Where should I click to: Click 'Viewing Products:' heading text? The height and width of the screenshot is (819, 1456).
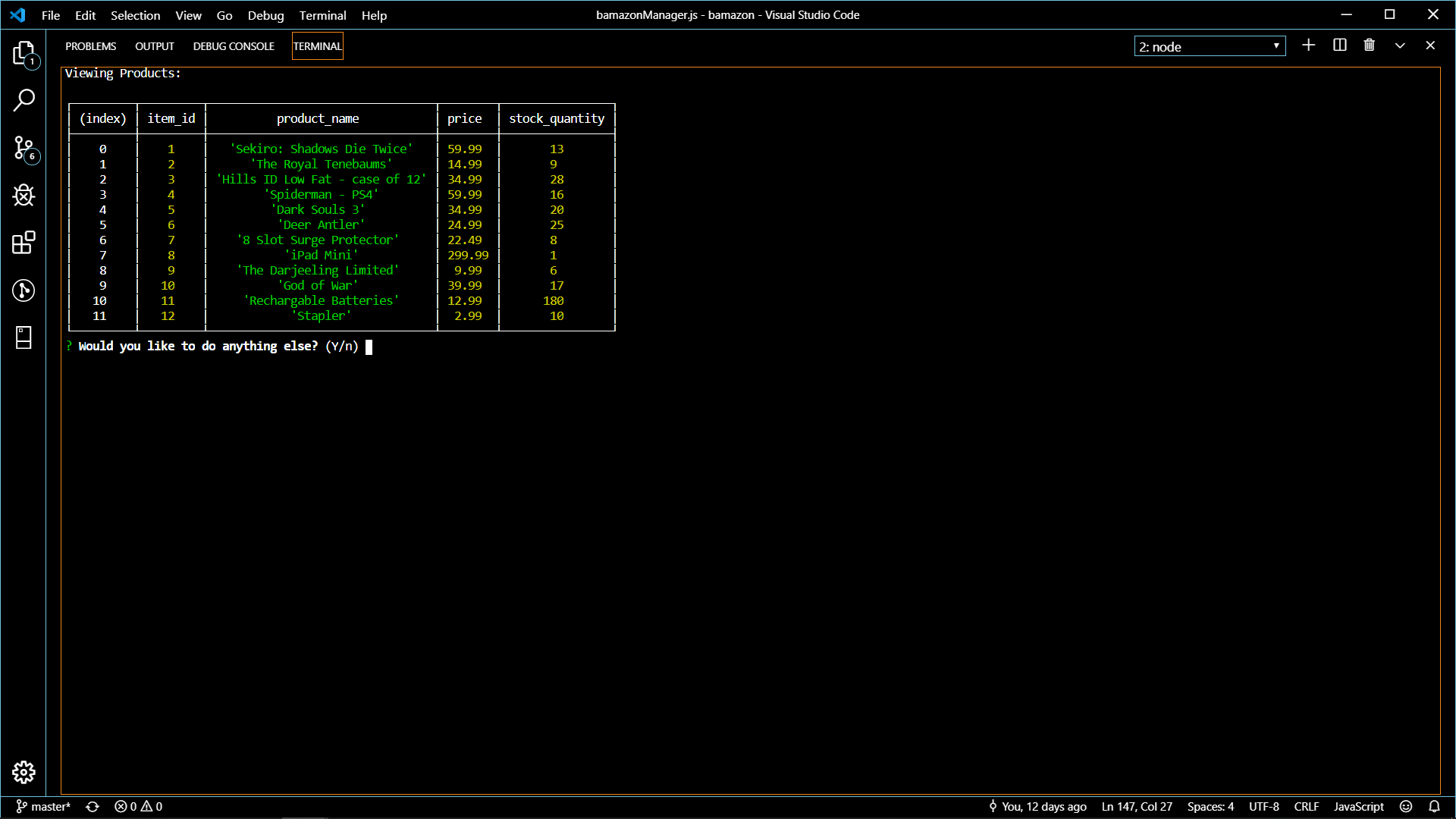(x=123, y=74)
